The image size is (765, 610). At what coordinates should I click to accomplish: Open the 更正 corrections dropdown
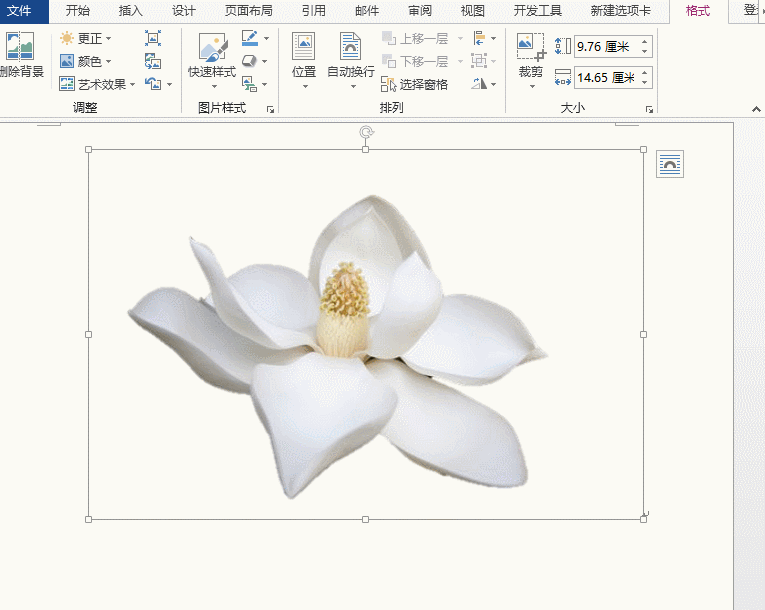(x=86, y=38)
